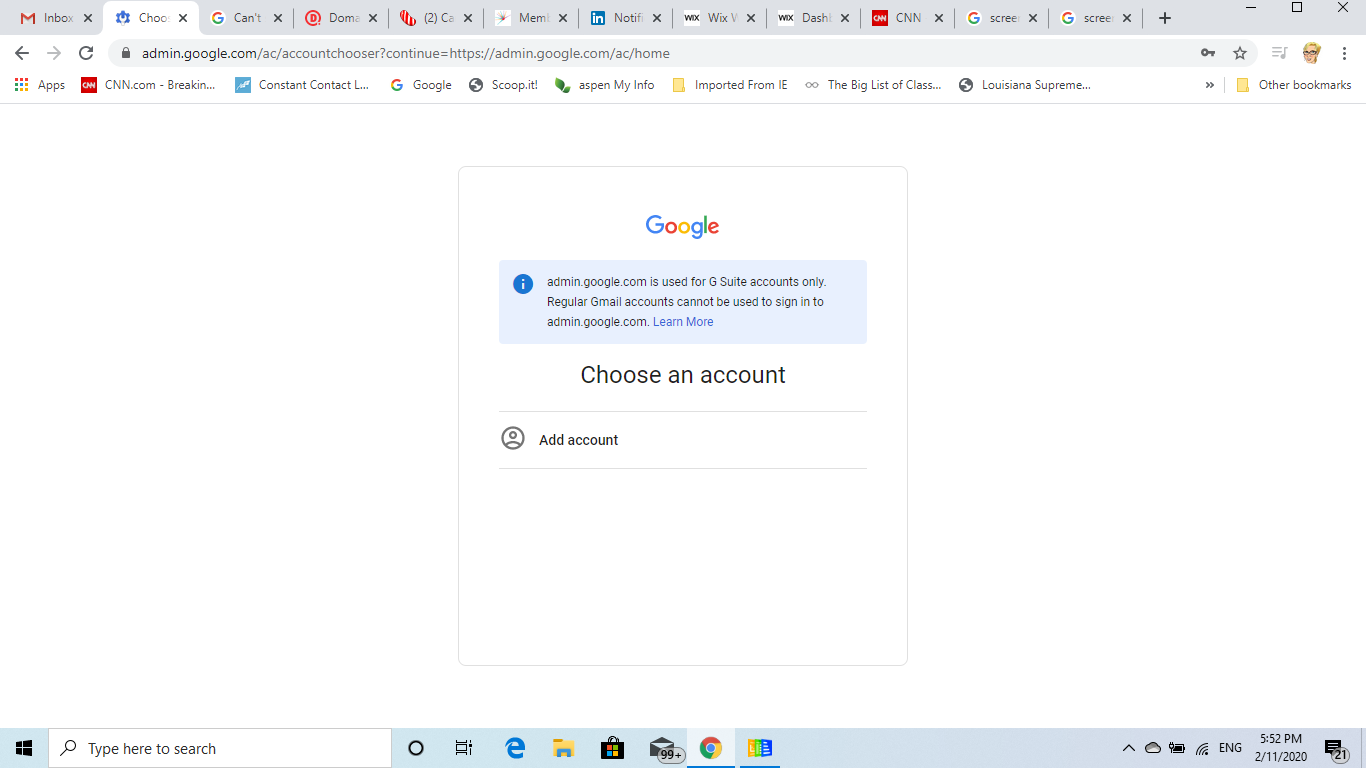Open the clock and date flyout
The width and height of the screenshot is (1366, 768).
pos(1282,748)
